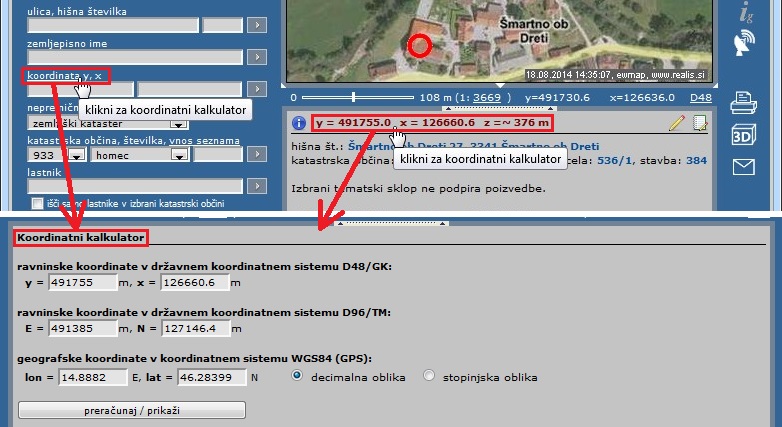782x427 pixels.
Task: Edit the D96/TM N field 127146.4
Action: coord(196,328)
